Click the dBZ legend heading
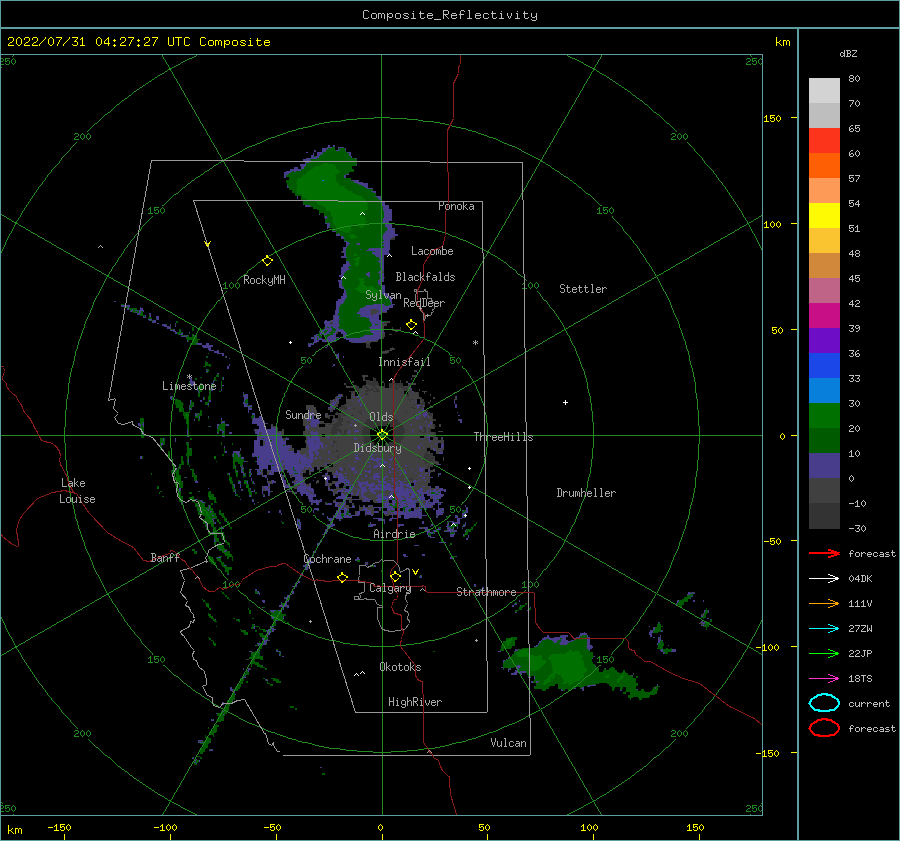900x841 pixels. pyautogui.click(x=848, y=53)
